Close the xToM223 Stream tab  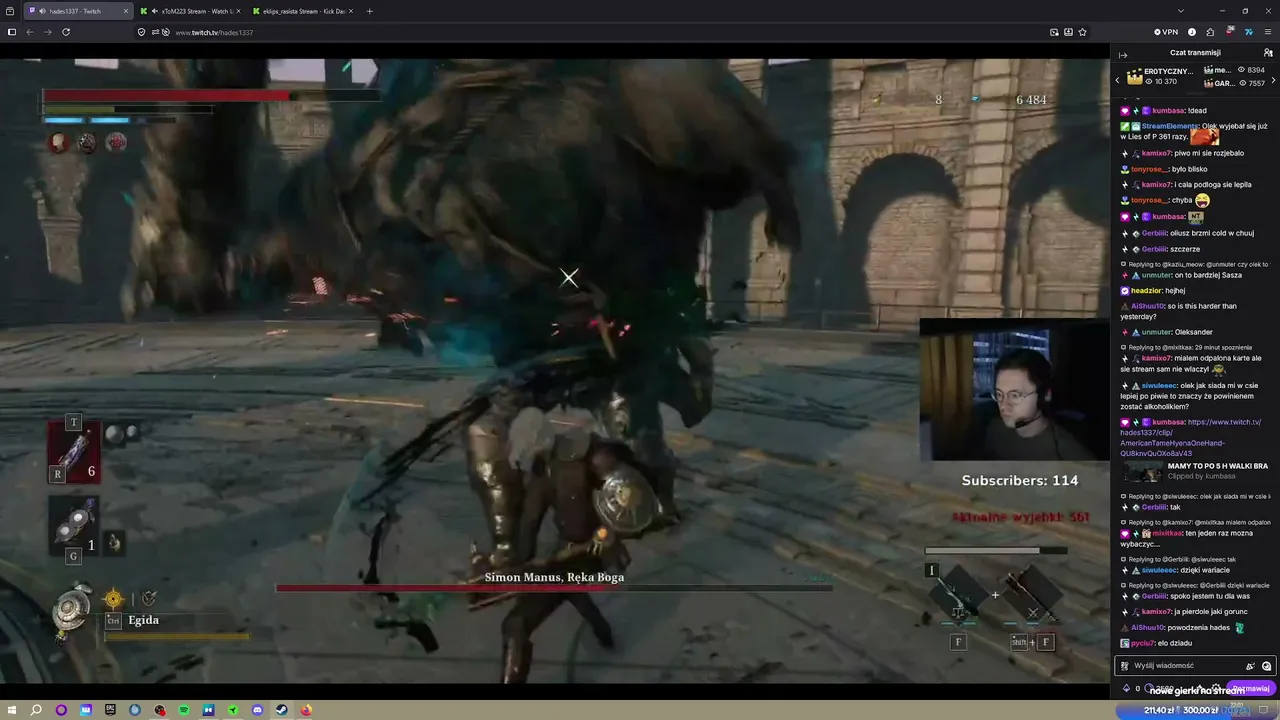click(x=238, y=11)
